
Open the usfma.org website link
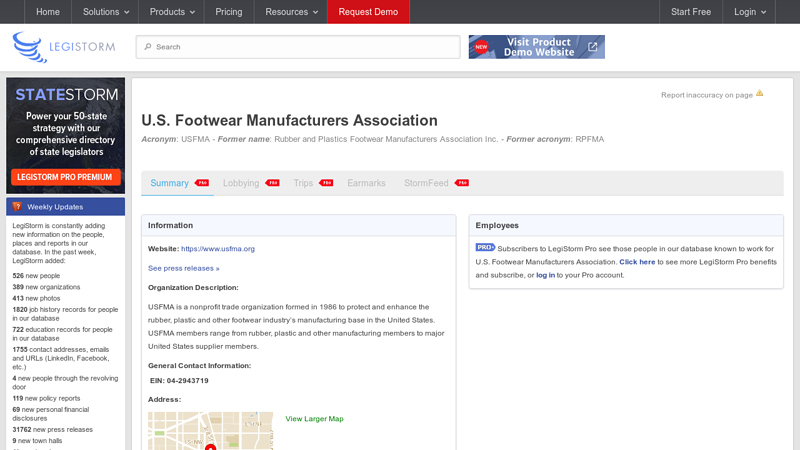pos(218,248)
